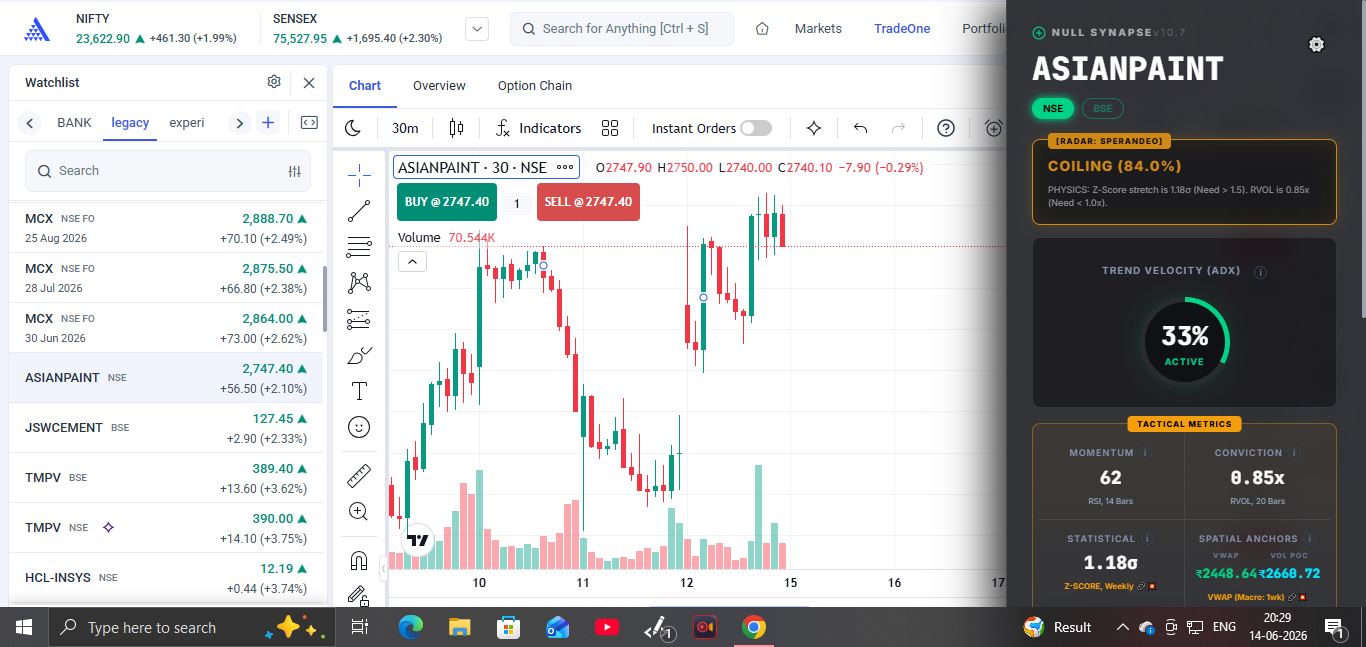Open the Markets menu
This screenshot has height=647, width=1366.
pyautogui.click(x=818, y=29)
